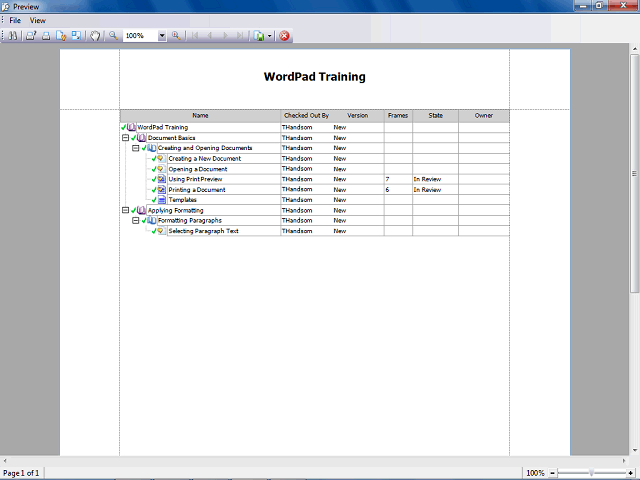Click the export document icon
The width and height of the screenshot is (640, 480).
click(259, 36)
